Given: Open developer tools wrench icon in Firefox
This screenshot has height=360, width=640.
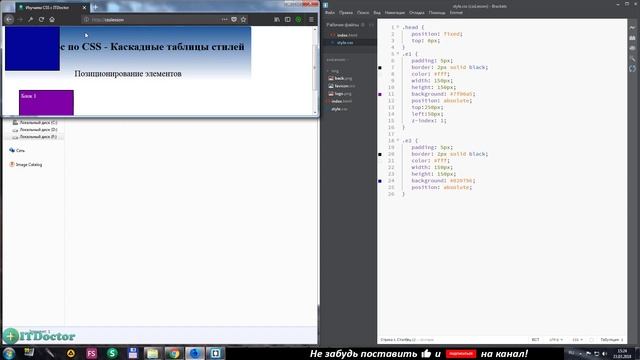Looking at the screenshot, I should click(31, 19).
